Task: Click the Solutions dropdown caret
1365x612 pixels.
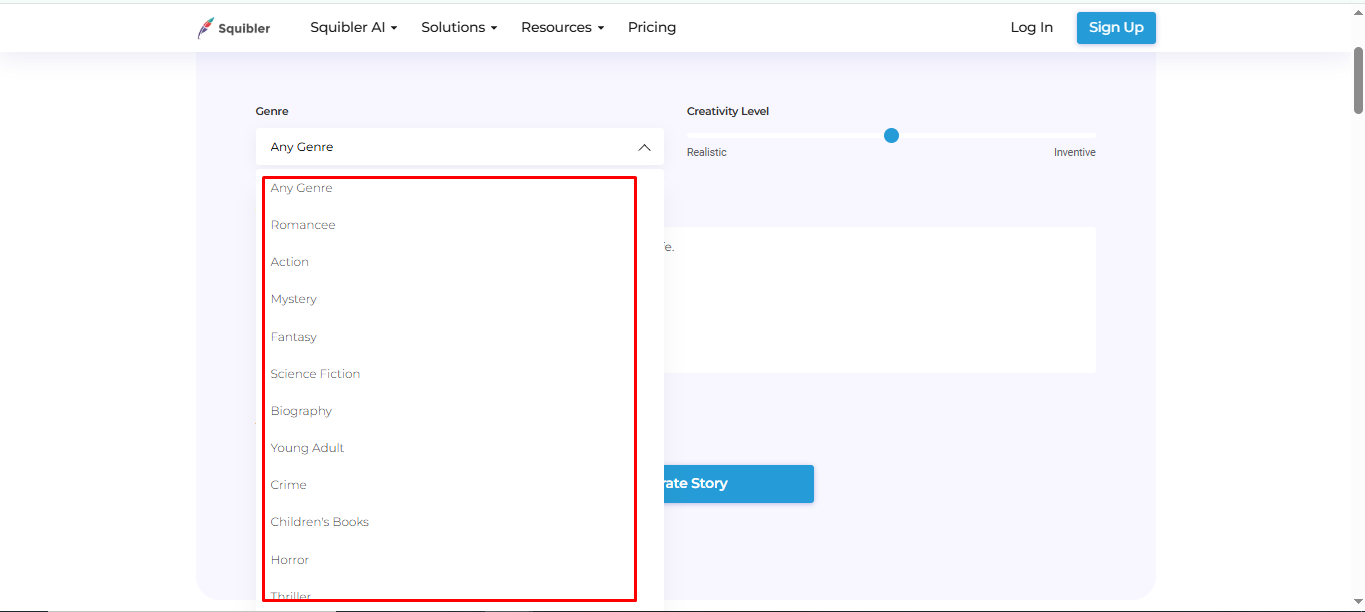Action: [x=495, y=28]
